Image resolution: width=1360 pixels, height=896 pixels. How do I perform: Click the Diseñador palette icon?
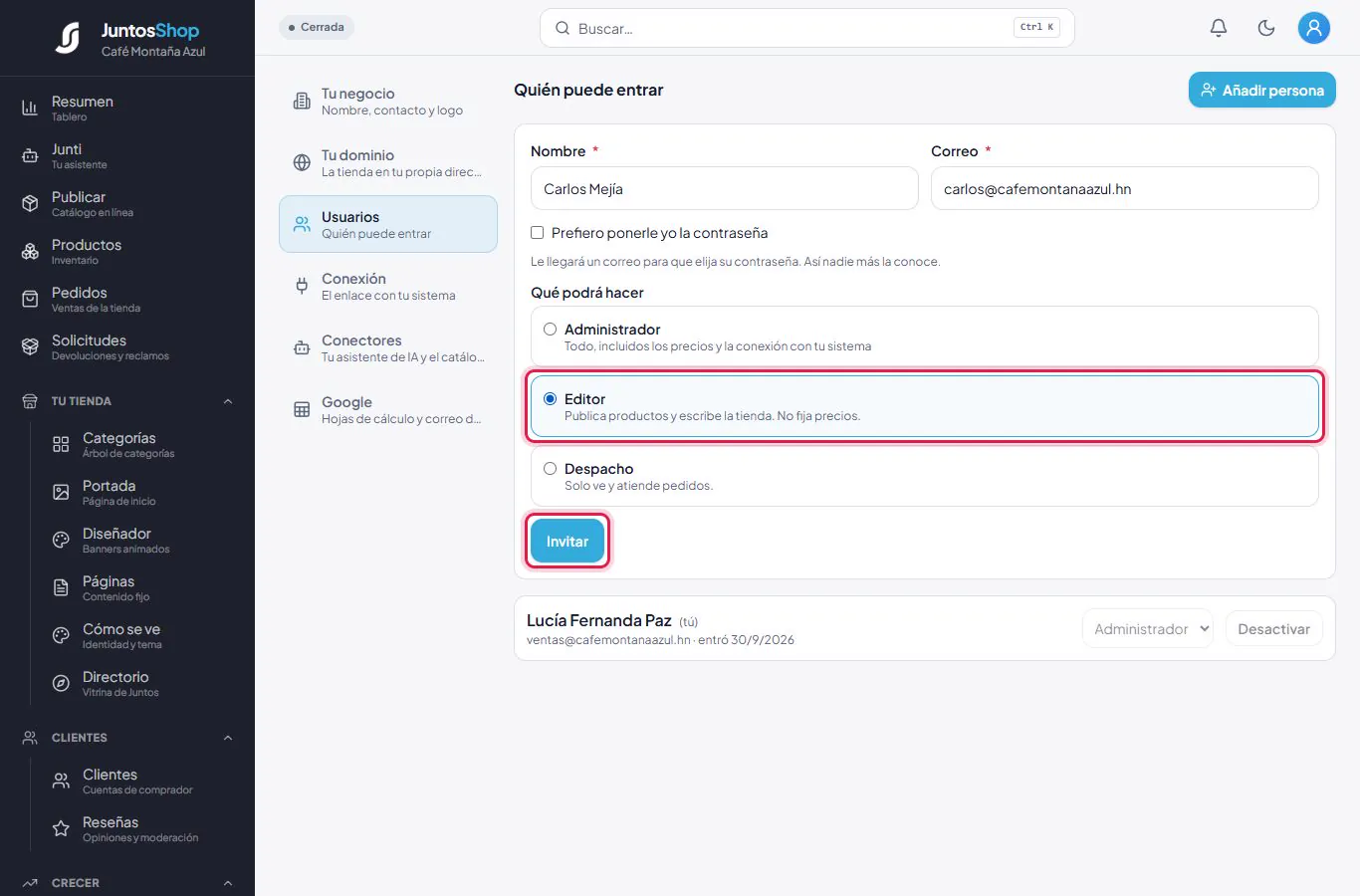pyautogui.click(x=61, y=540)
